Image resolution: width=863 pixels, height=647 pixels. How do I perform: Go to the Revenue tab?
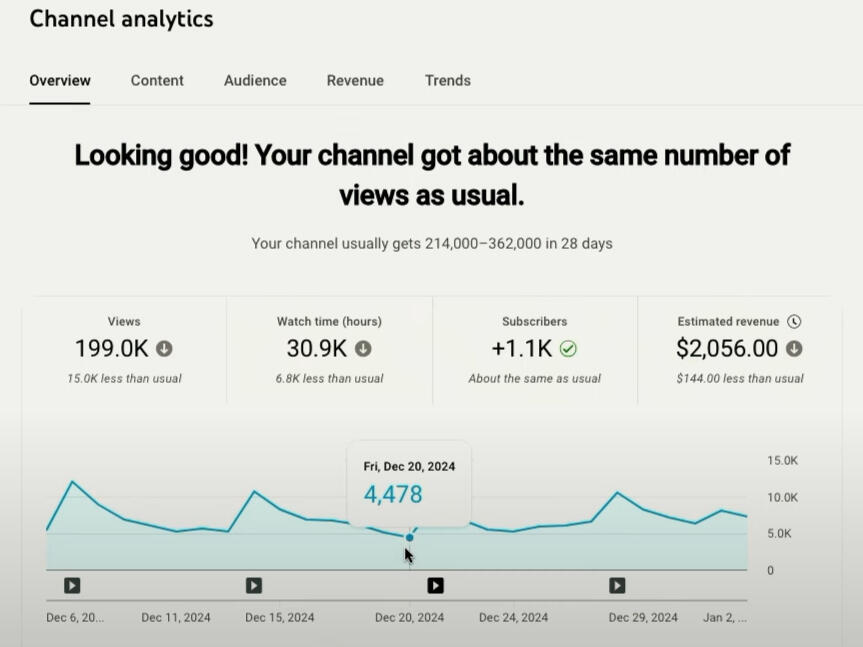pos(355,81)
